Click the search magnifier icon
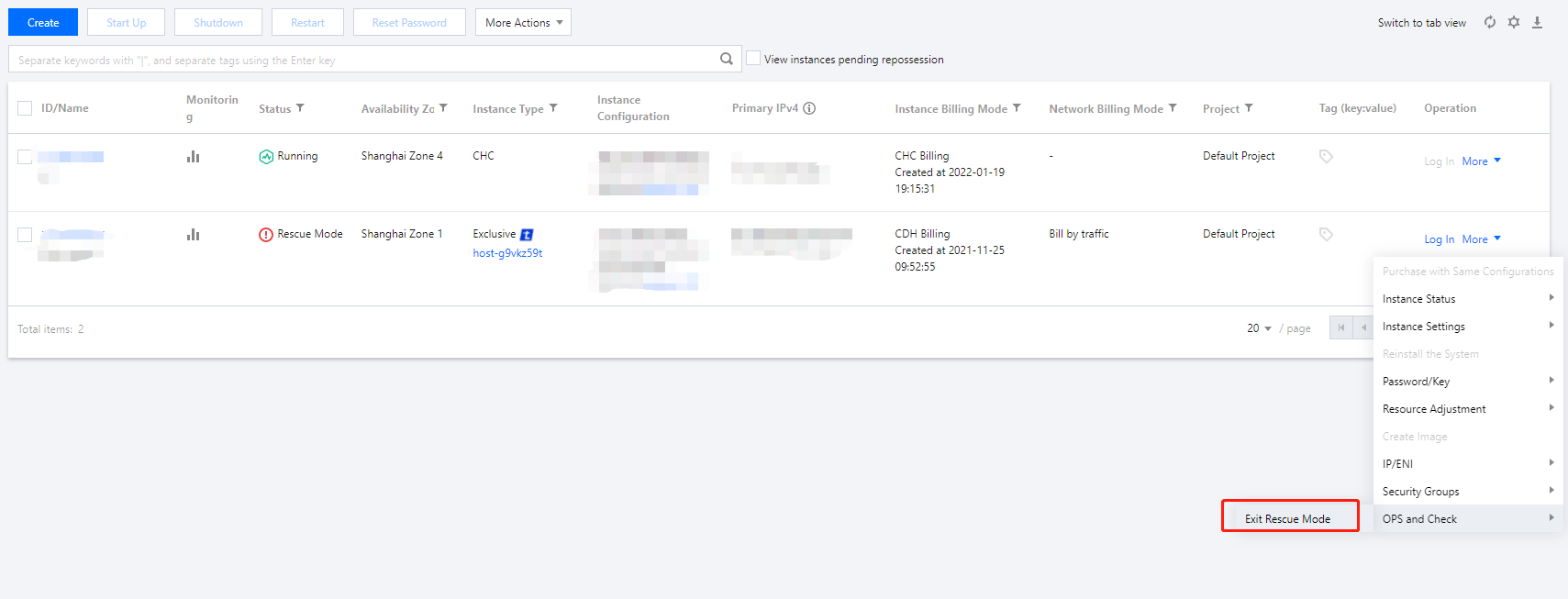1568x599 pixels. (x=726, y=59)
